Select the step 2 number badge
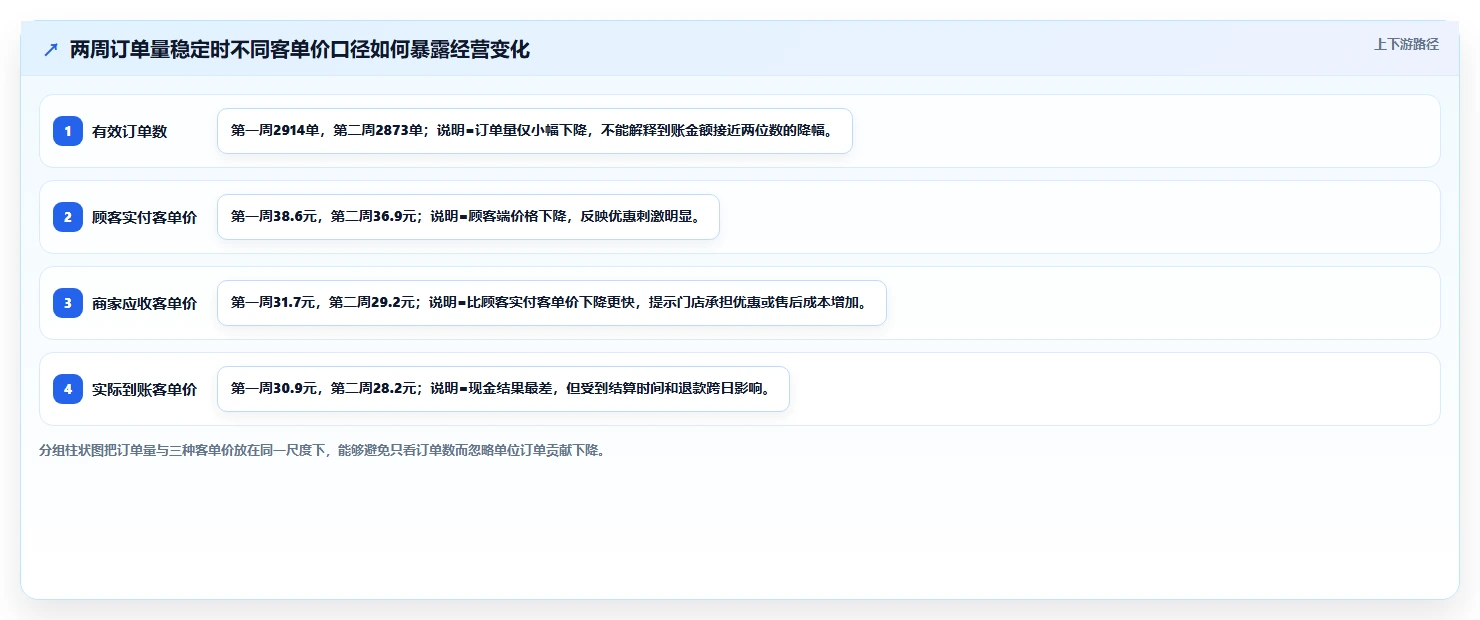 [x=68, y=217]
